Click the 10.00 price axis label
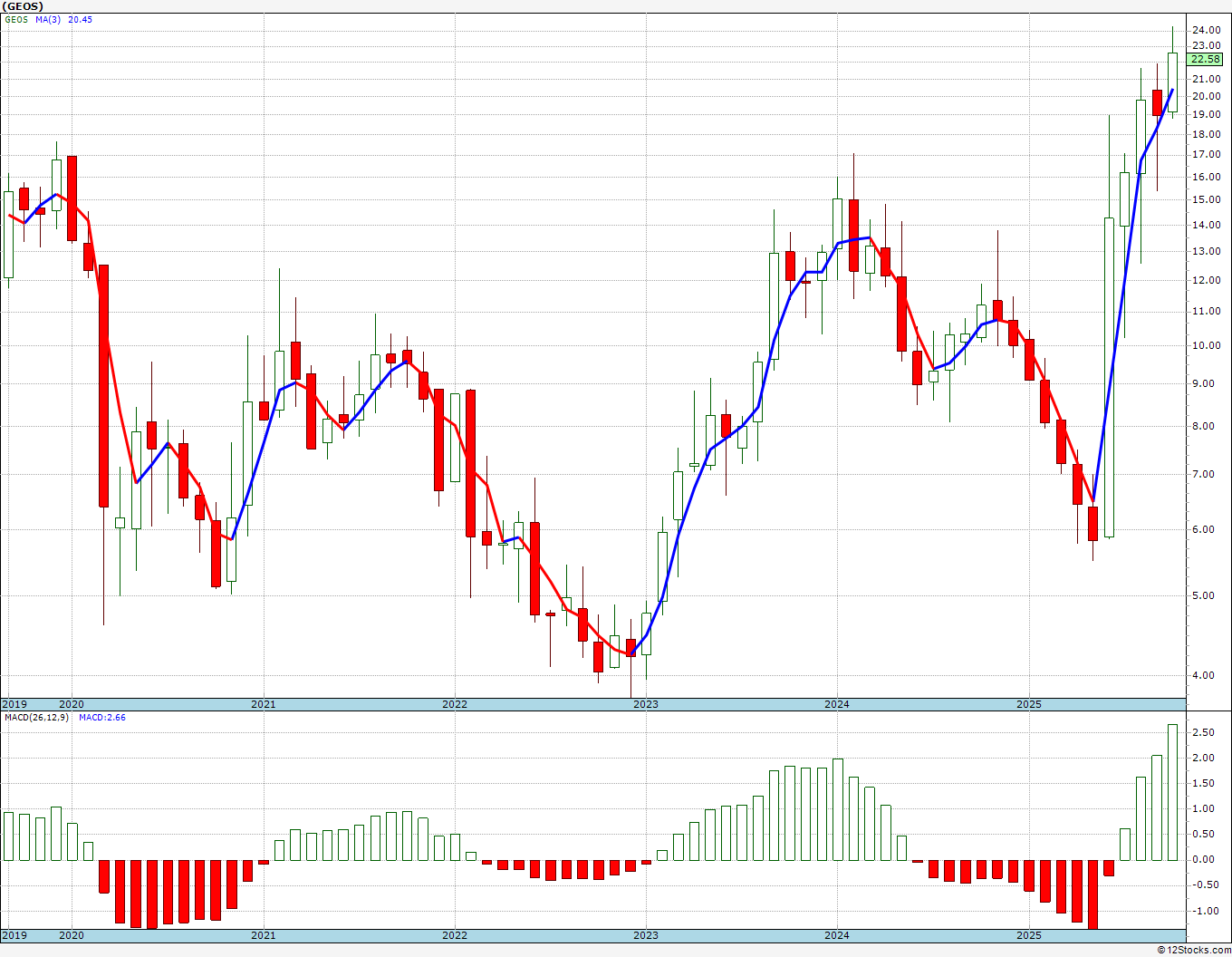 tap(1206, 346)
